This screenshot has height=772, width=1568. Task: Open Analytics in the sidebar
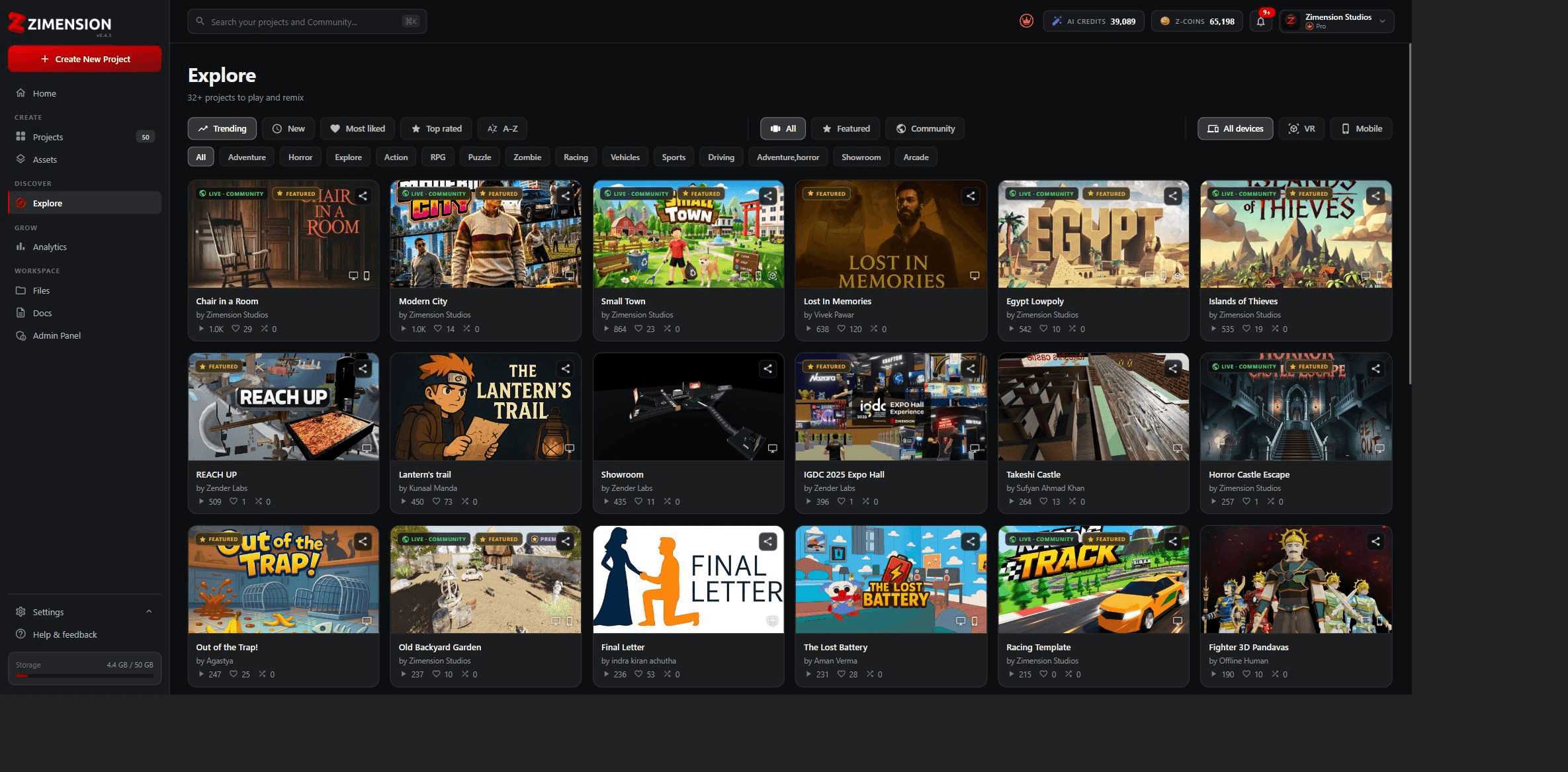[x=85, y=247]
